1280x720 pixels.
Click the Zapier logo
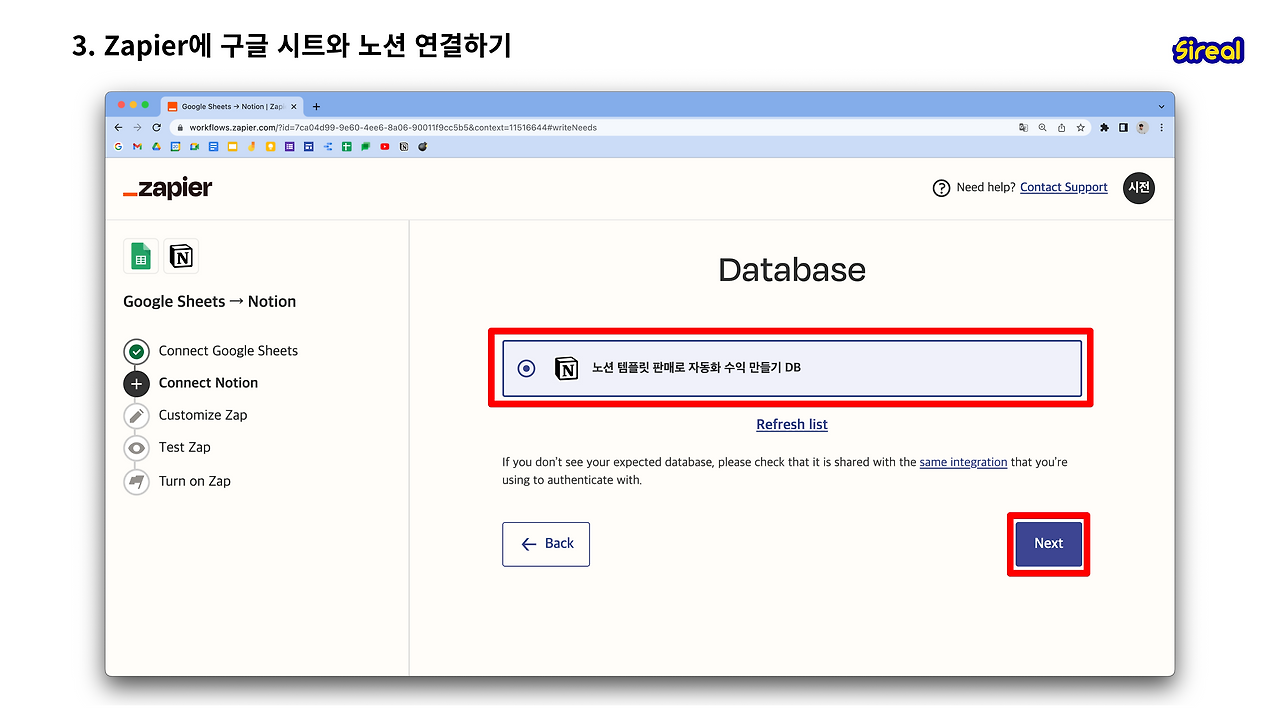[x=168, y=188]
